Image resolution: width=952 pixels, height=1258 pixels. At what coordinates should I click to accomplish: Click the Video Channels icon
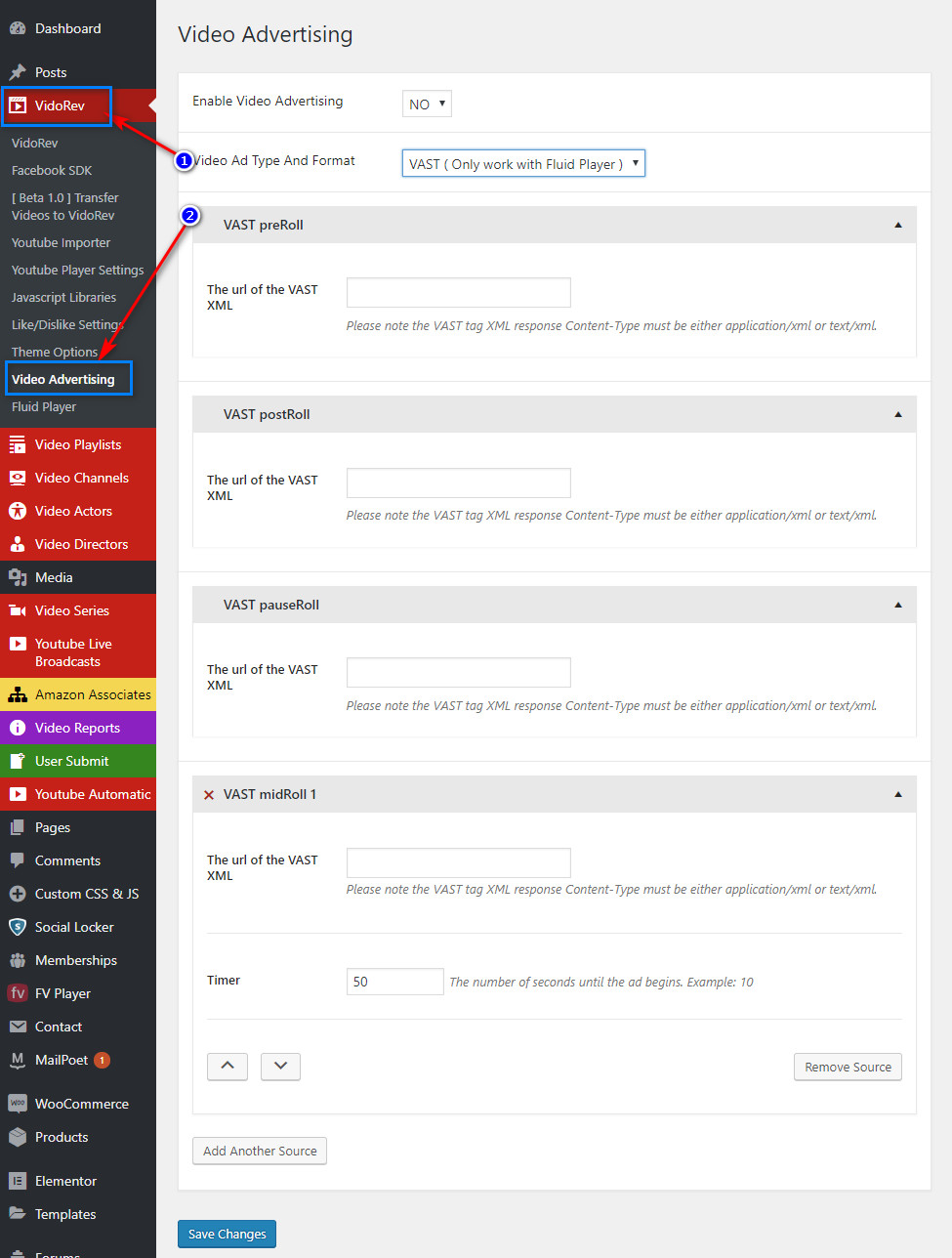pos(18,478)
